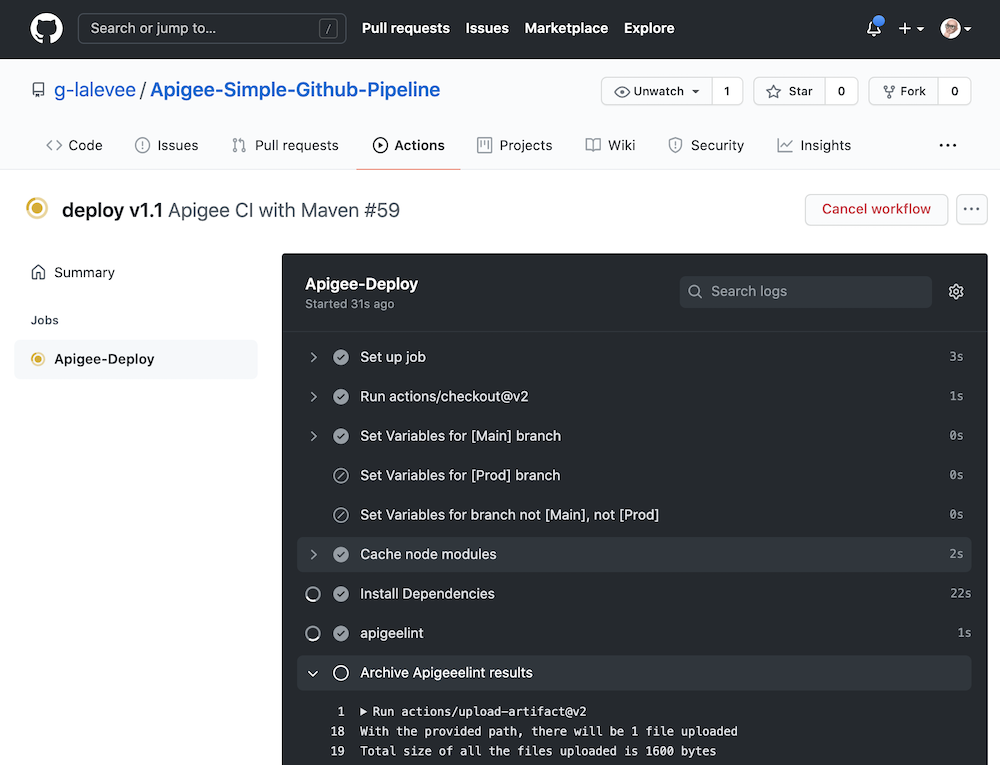
Task: Click the Install Dependencies success check
Action: point(341,594)
